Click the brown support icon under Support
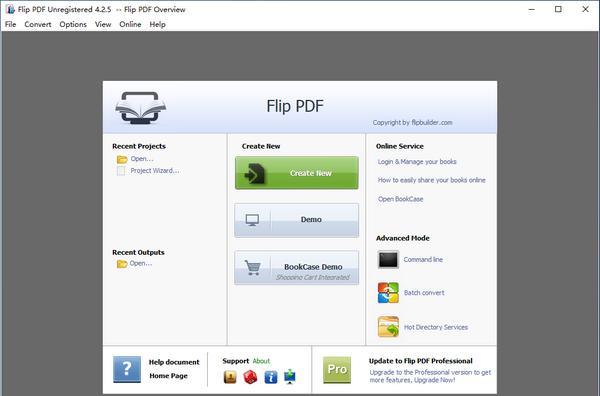This screenshot has height=396, width=600. (230, 377)
